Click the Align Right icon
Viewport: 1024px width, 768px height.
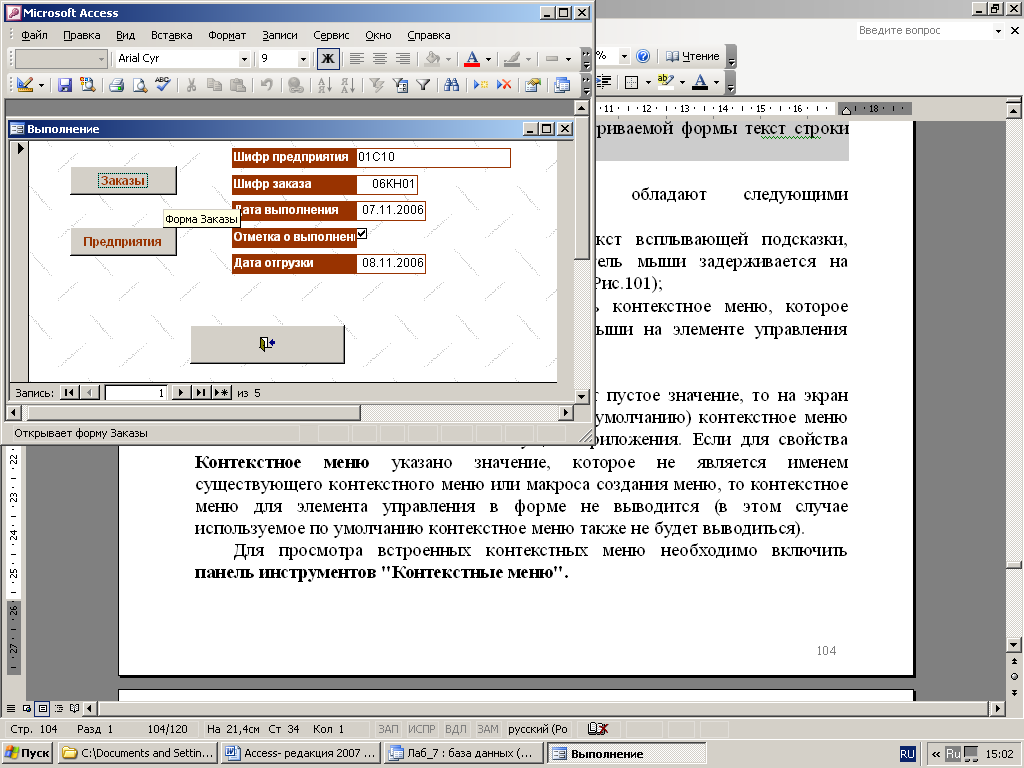click(x=403, y=58)
